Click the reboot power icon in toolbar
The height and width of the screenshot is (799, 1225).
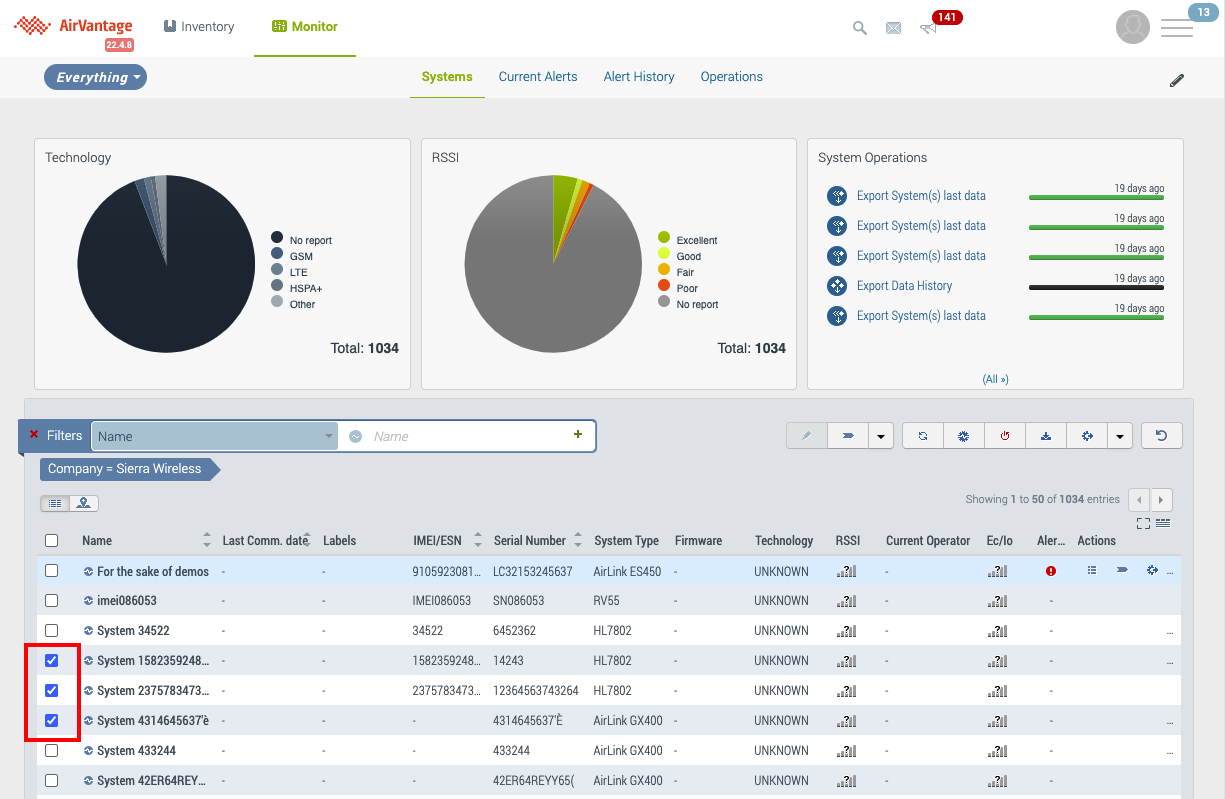pyautogui.click(x=1005, y=436)
